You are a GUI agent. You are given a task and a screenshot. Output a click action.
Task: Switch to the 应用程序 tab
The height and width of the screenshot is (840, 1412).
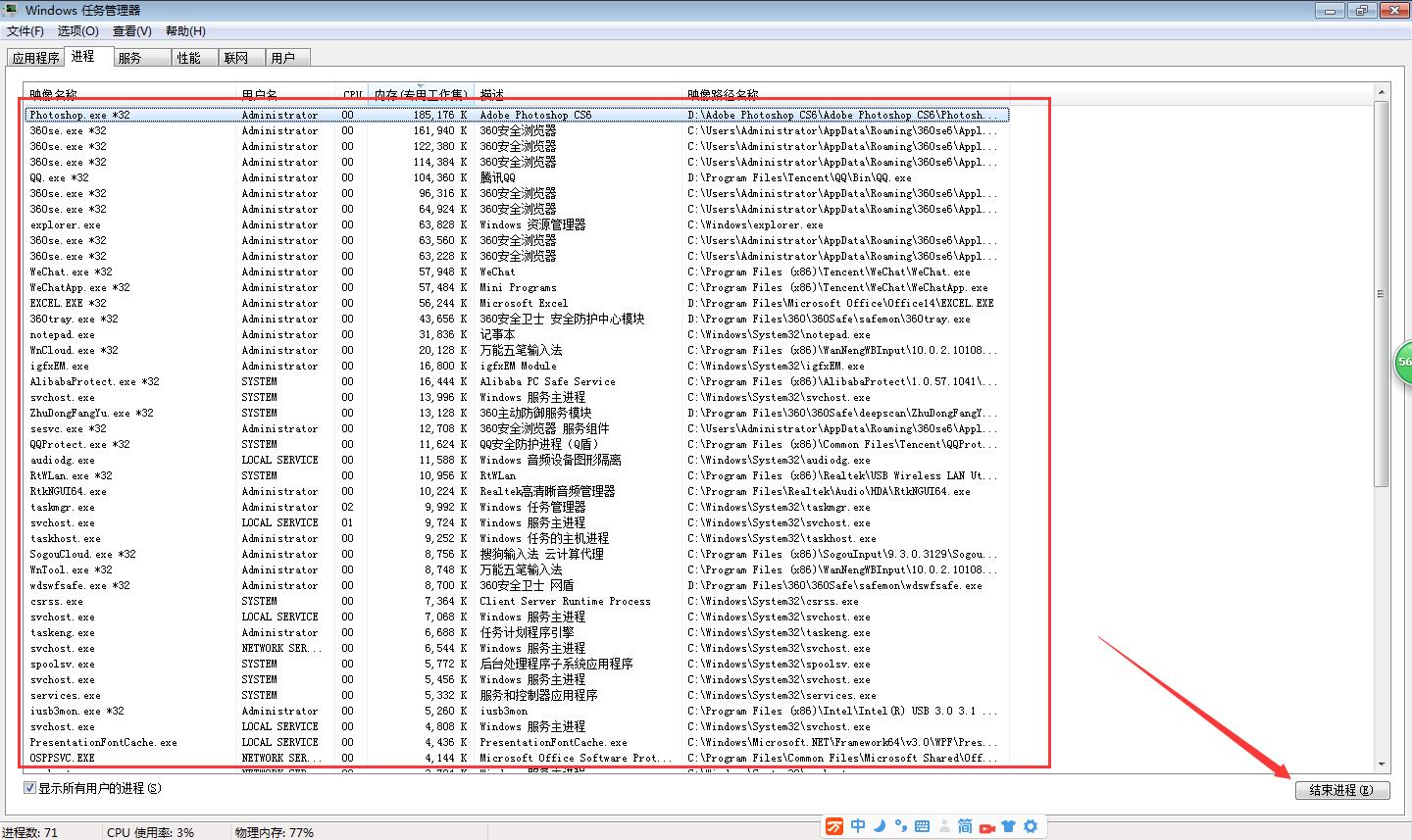click(35, 58)
